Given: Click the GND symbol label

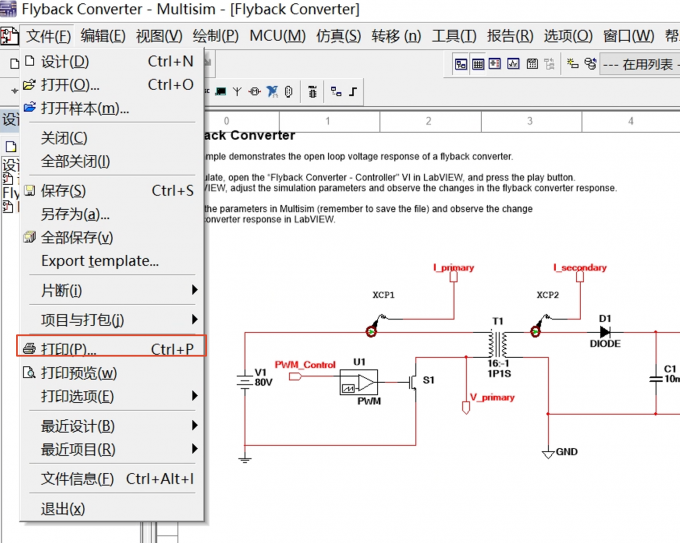Looking at the screenshot, I should pyautogui.click(x=566, y=451).
